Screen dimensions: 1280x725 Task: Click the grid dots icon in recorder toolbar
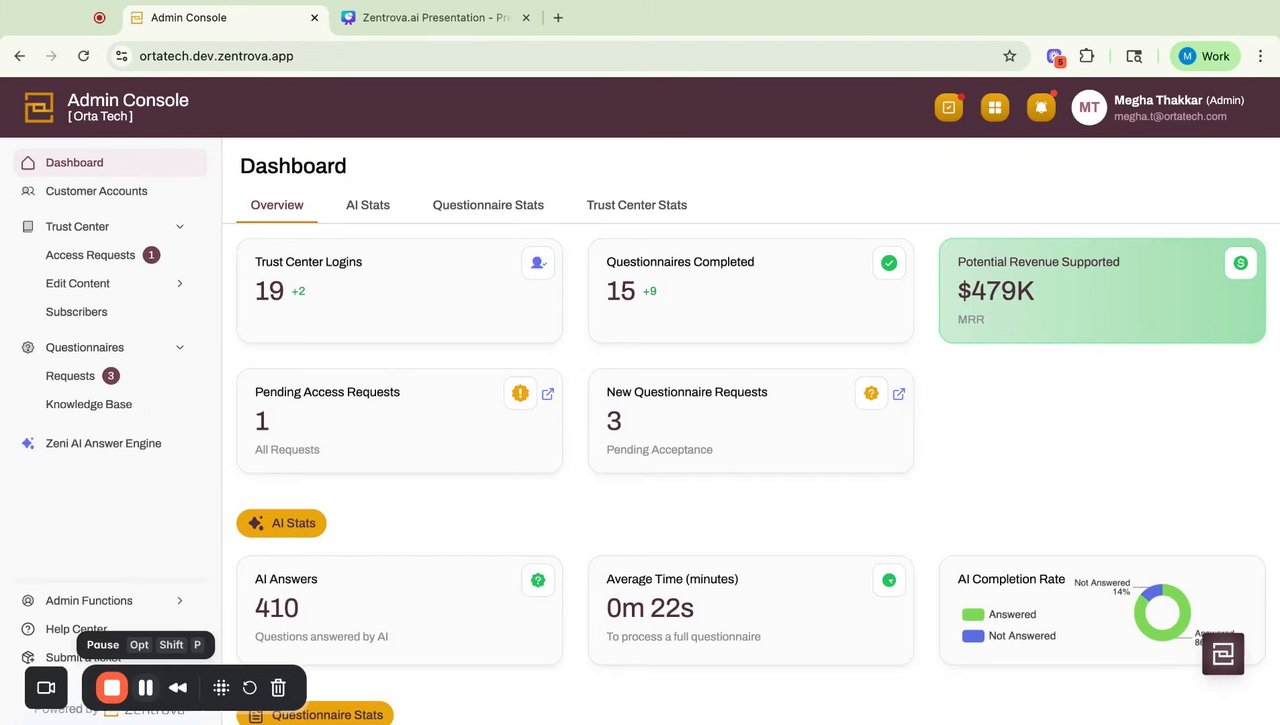pos(222,688)
